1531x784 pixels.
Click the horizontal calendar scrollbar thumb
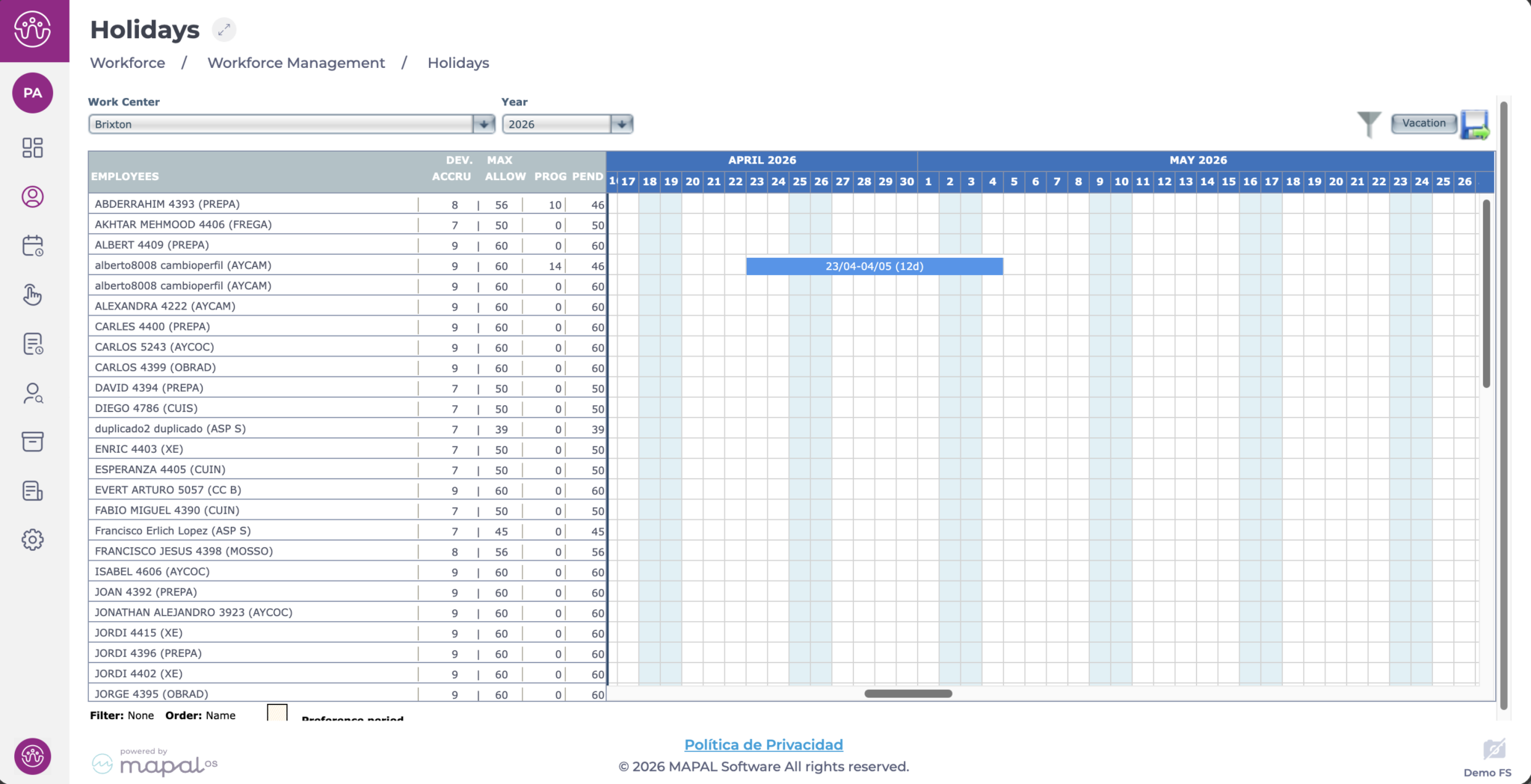(908, 694)
